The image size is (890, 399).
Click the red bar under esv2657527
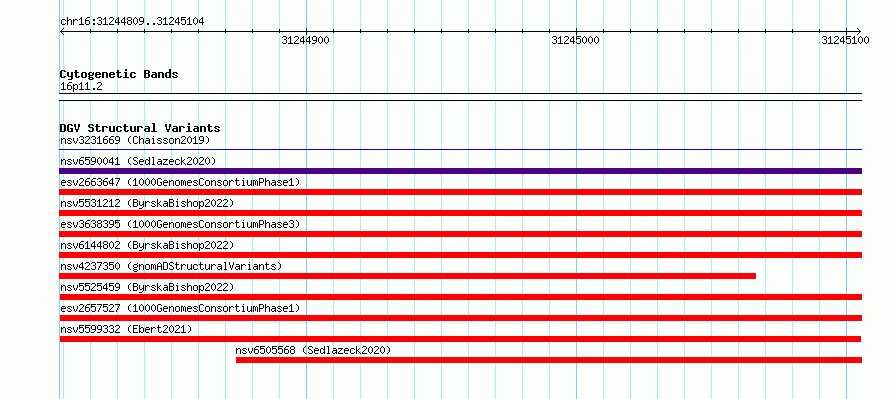(460, 318)
